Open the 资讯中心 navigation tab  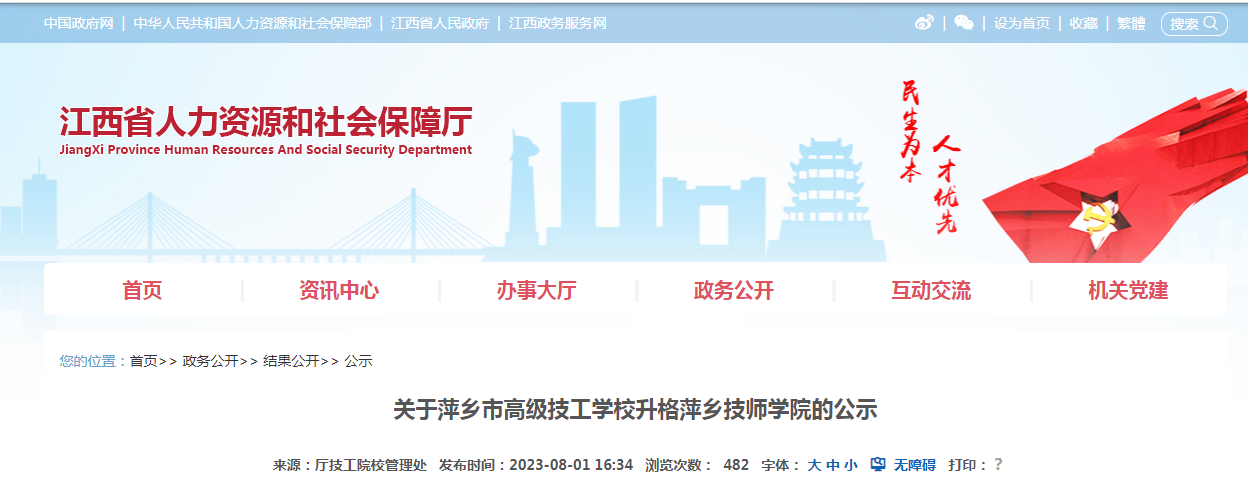click(339, 291)
